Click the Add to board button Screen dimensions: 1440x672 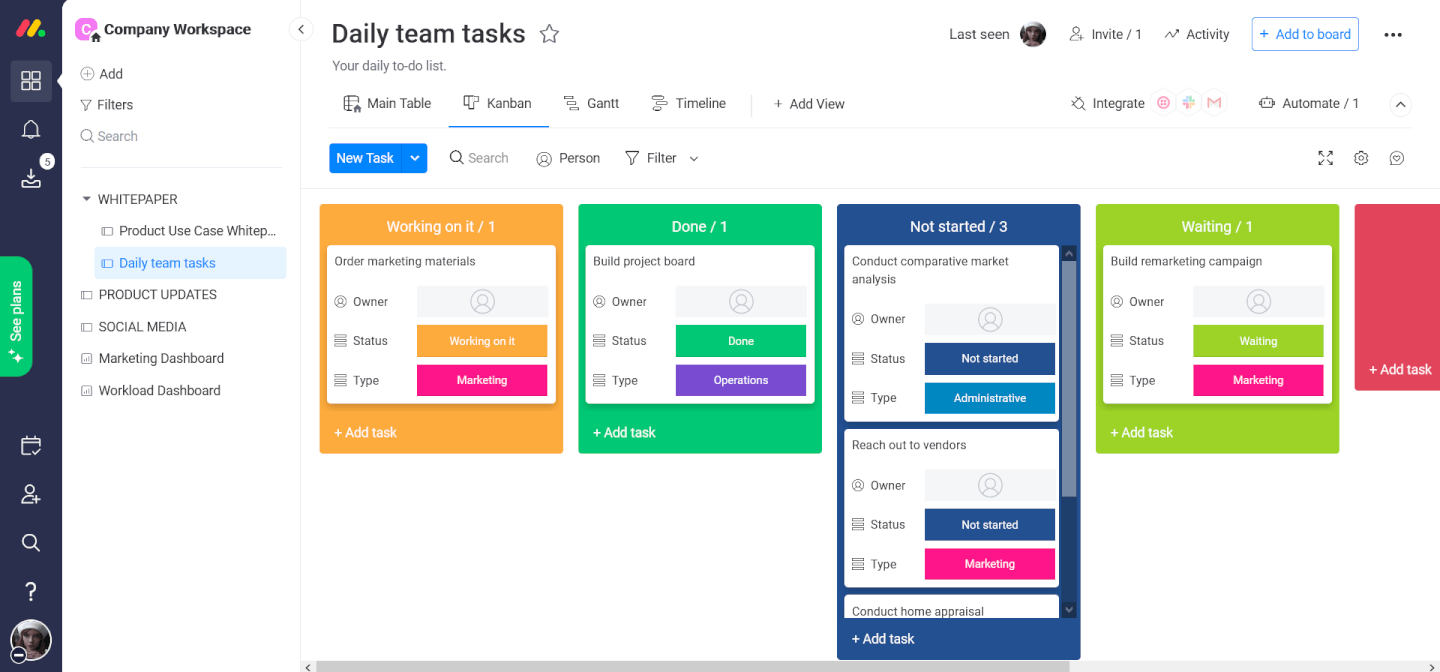[x=1305, y=33]
